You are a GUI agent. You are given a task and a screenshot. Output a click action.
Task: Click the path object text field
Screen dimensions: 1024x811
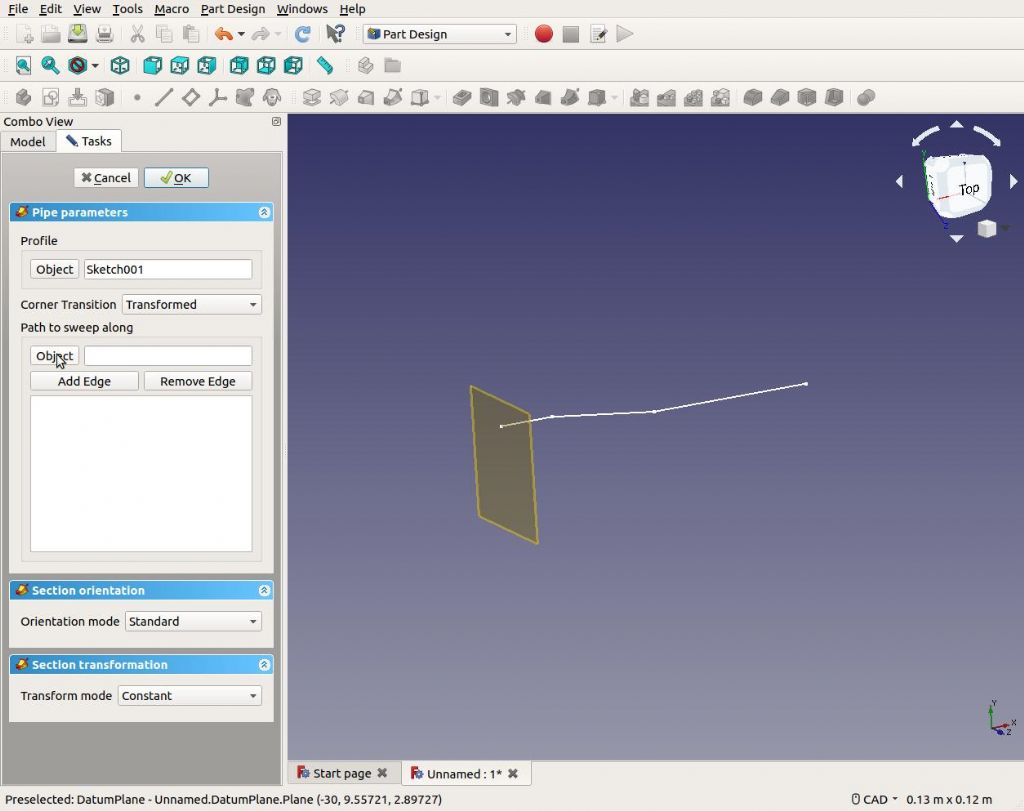pyautogui.click(x=168, y=356)
